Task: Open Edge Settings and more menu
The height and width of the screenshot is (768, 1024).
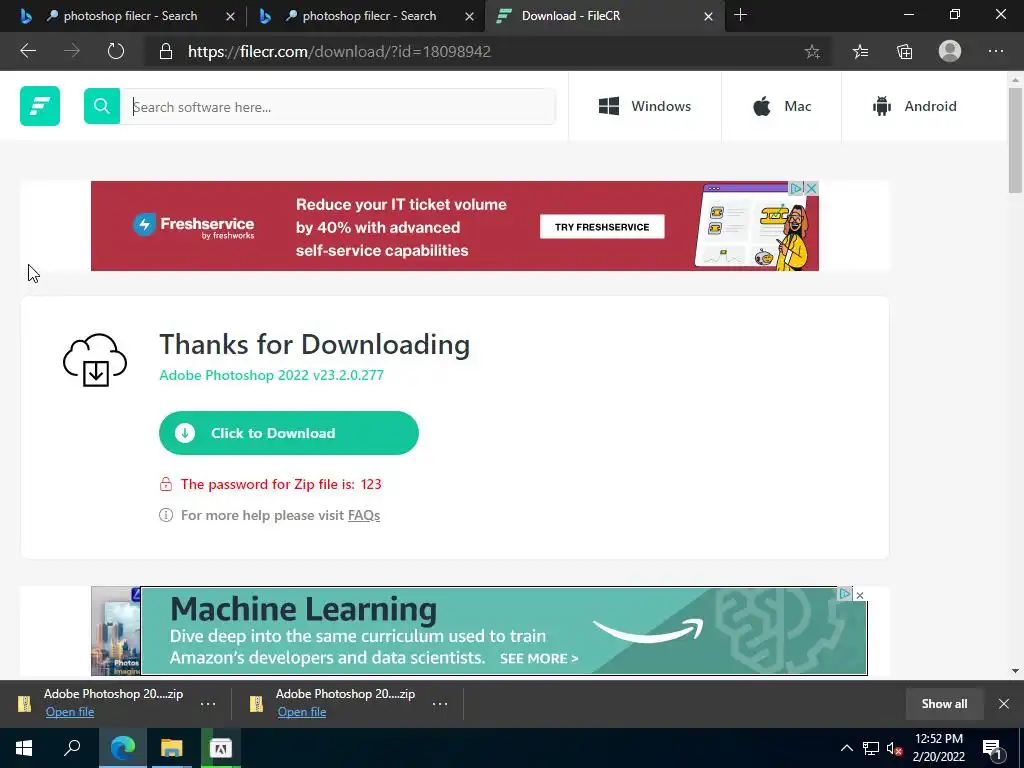Action: [x=996, y=51]
